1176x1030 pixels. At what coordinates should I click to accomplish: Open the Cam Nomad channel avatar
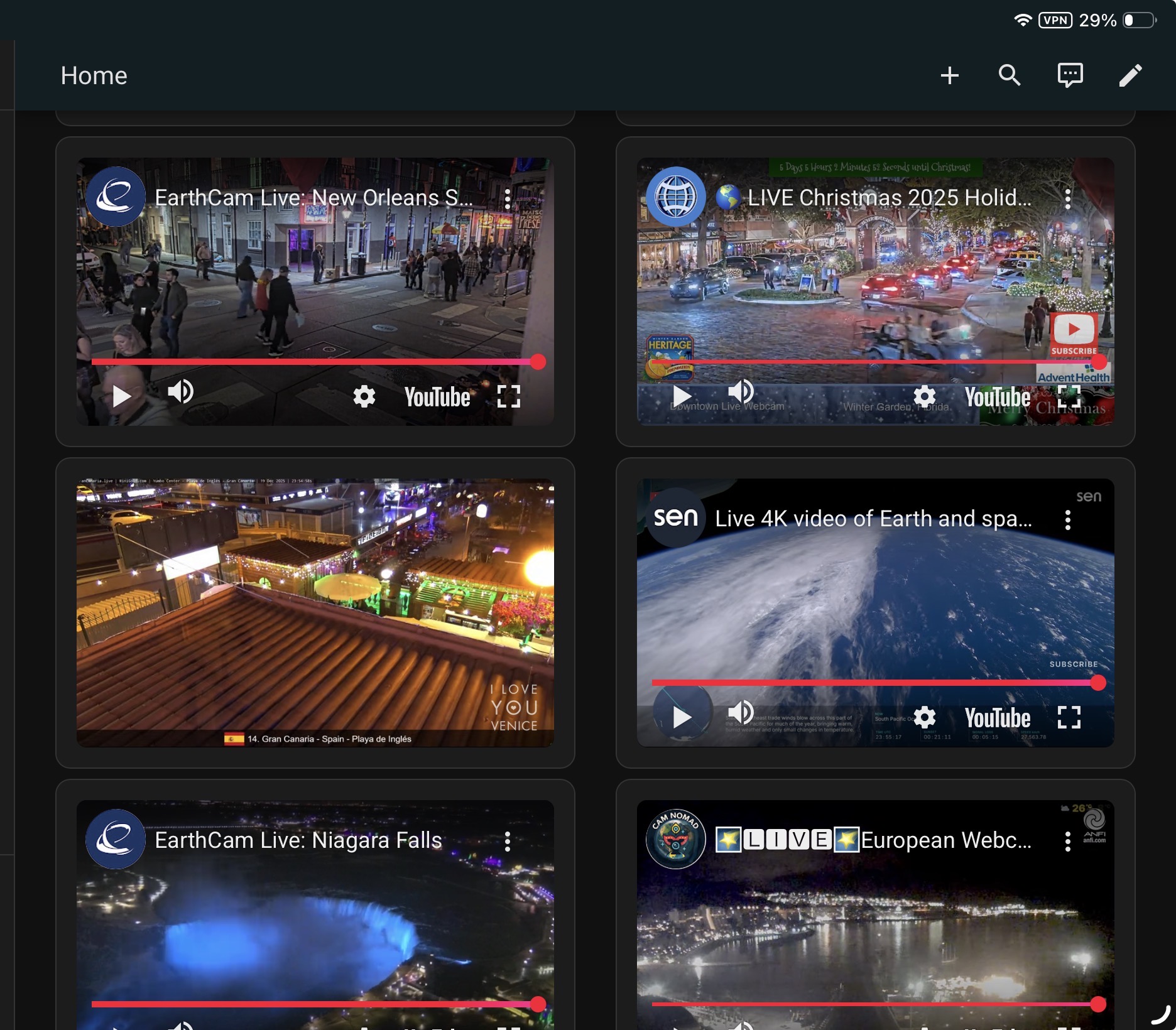pyautogui.click(x=676, y=840)
